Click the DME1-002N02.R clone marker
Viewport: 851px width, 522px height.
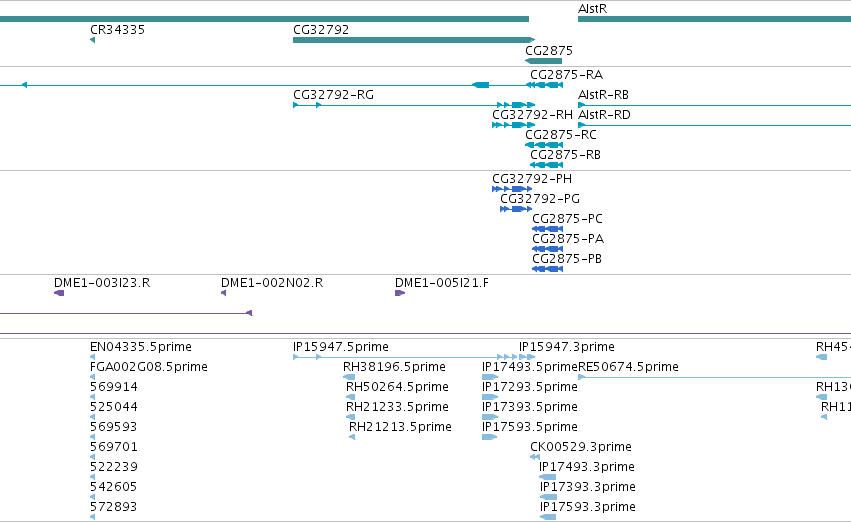coord(224,293)
